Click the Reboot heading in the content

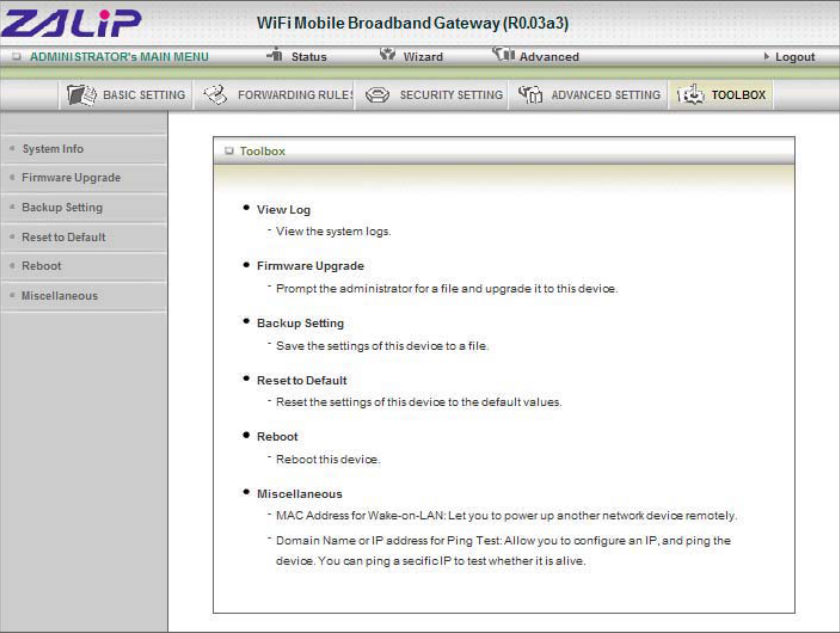[x=277, y=436]
